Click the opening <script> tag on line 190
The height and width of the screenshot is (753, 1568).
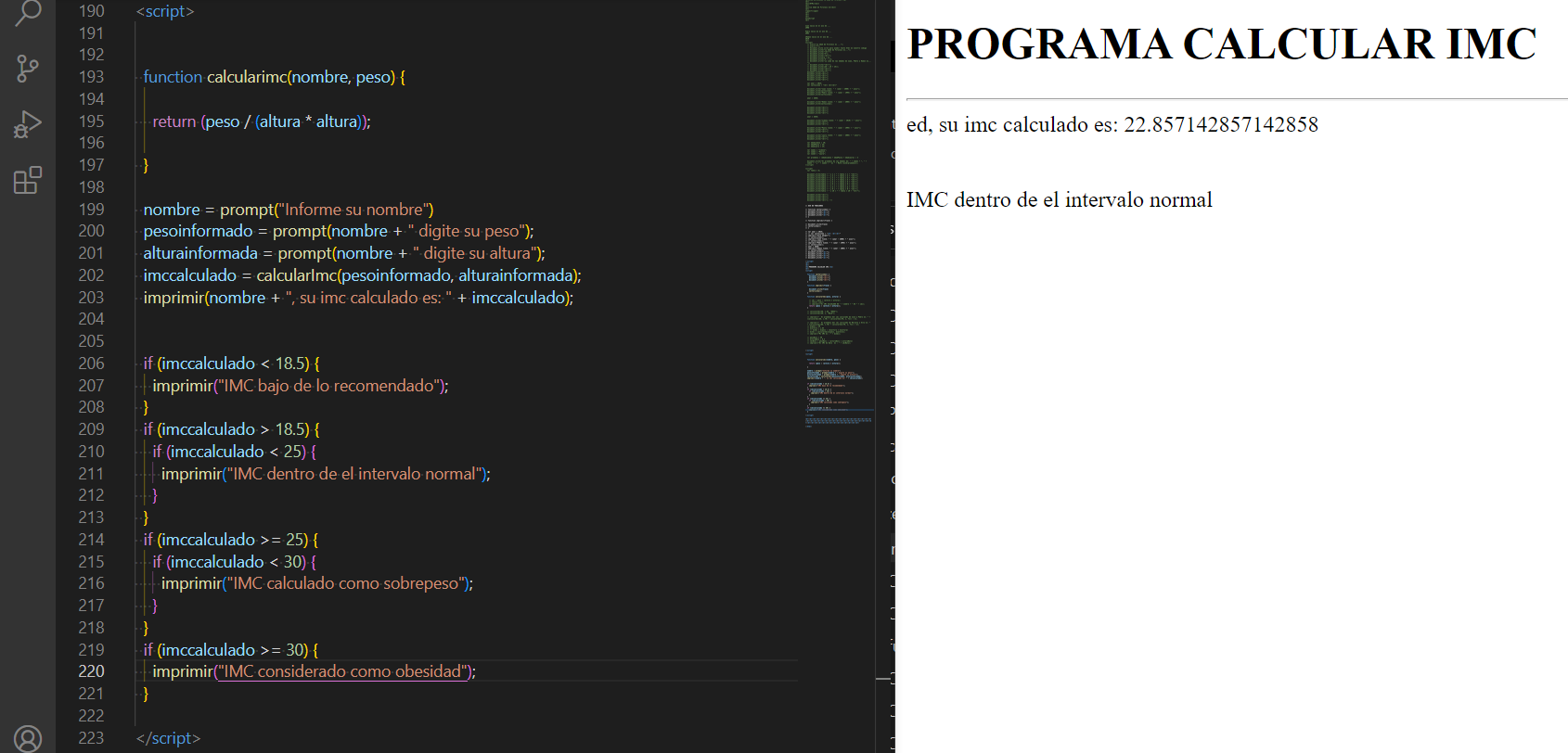pos(165,11)
